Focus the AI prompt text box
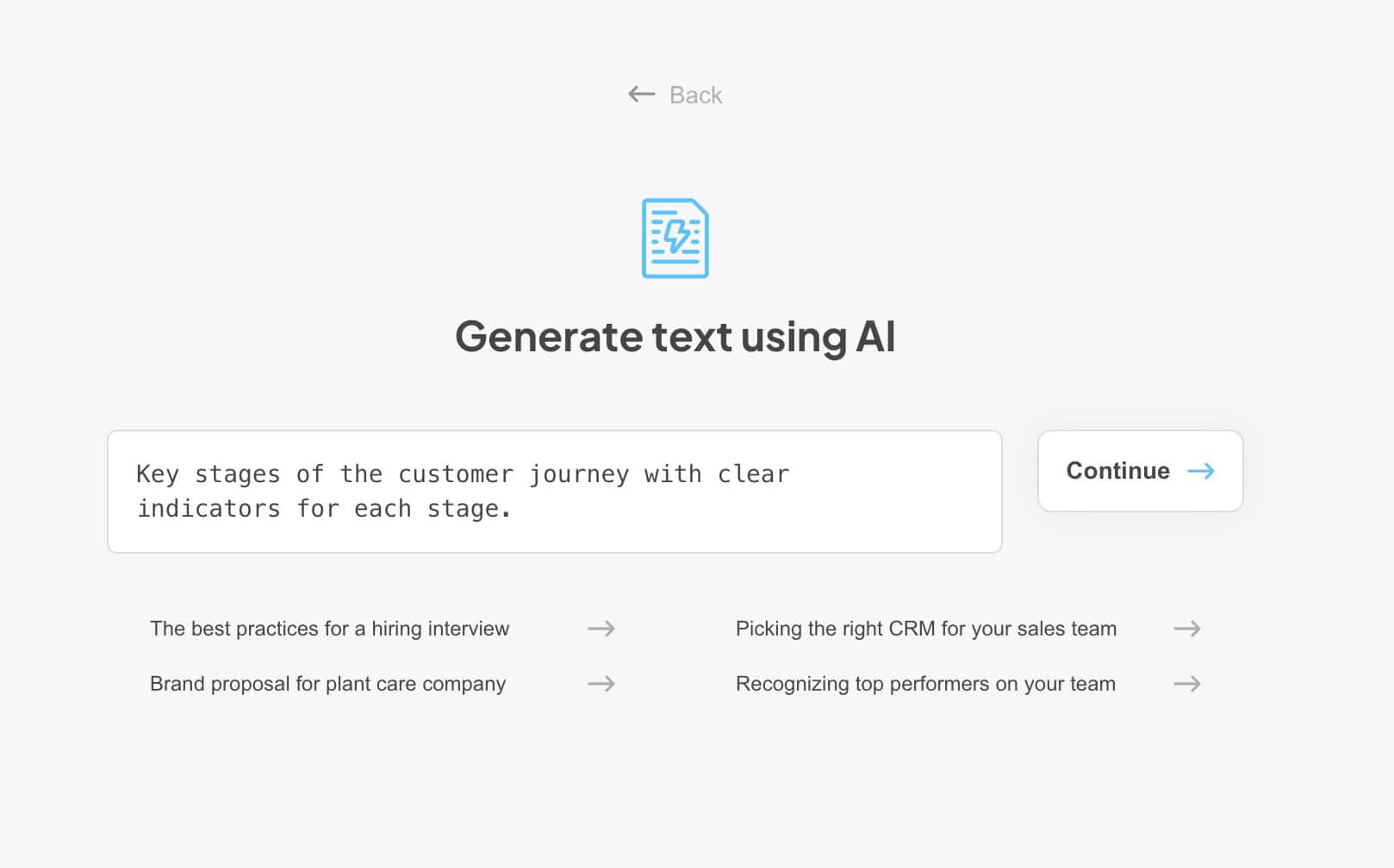1394x868 pixels. (x=555, y=492)
